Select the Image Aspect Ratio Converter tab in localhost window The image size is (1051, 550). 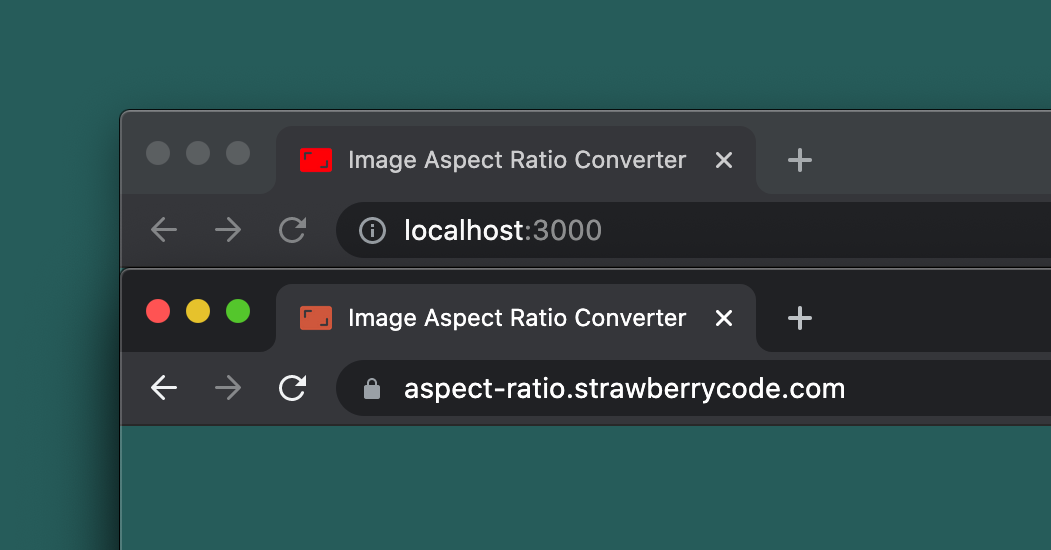click(516, 160)
